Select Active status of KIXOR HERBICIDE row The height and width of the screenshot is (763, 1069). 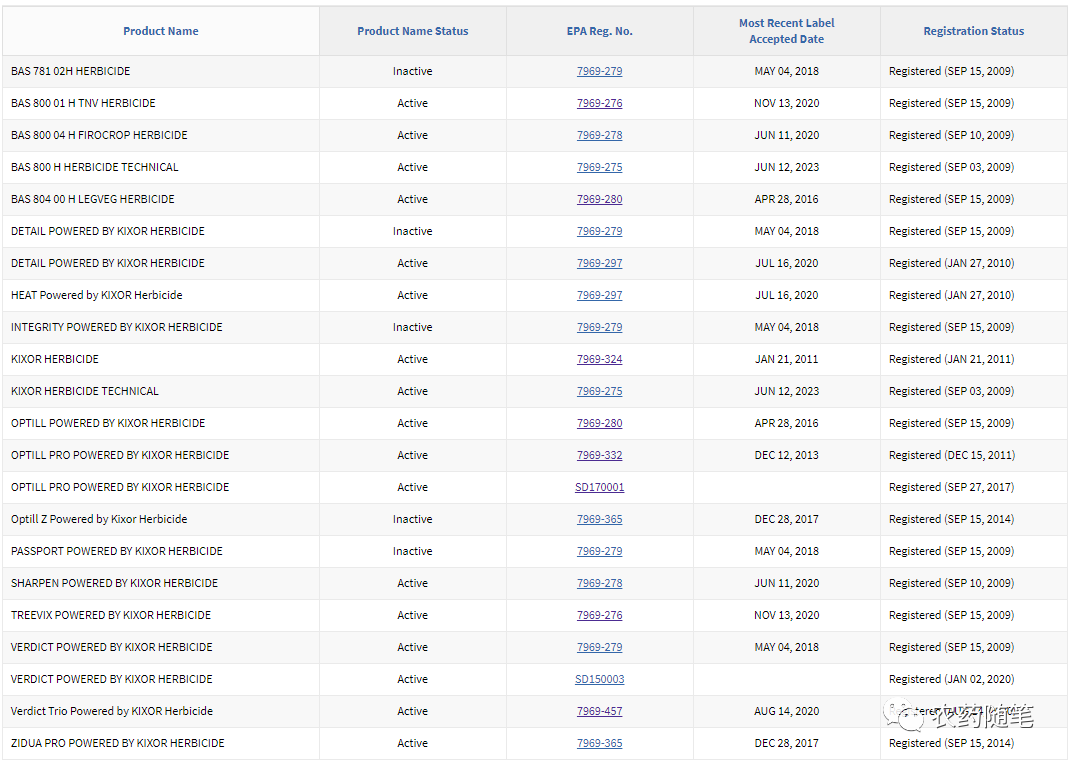(412, 359)
